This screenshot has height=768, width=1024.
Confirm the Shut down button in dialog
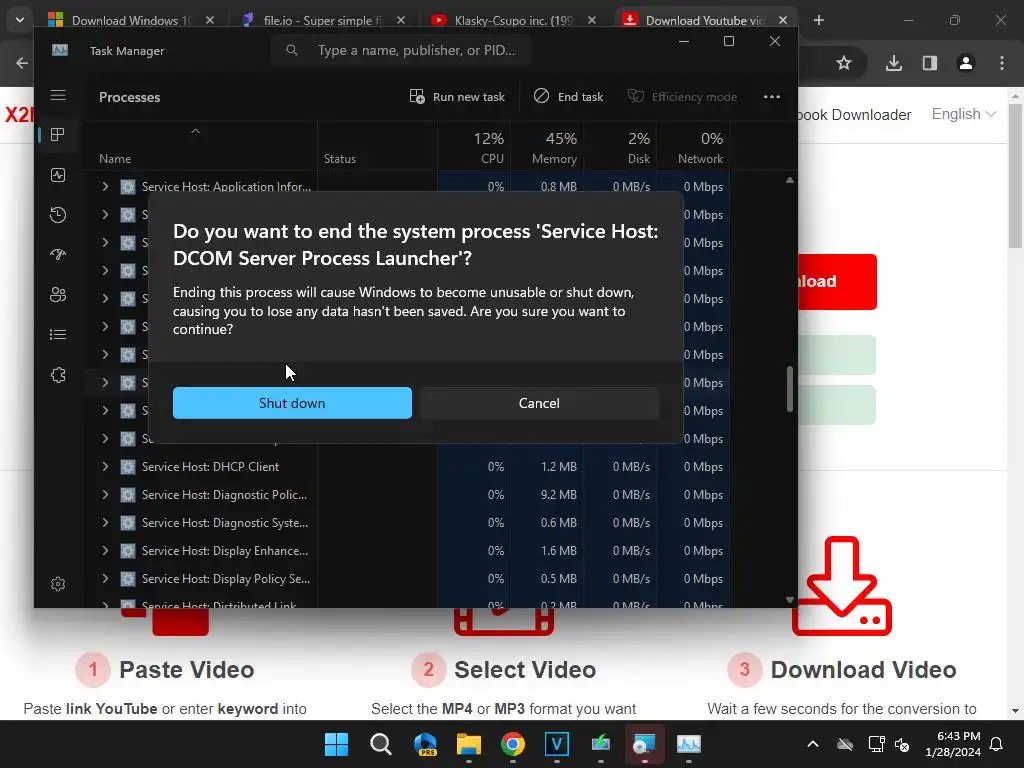(x=292, y=403)
